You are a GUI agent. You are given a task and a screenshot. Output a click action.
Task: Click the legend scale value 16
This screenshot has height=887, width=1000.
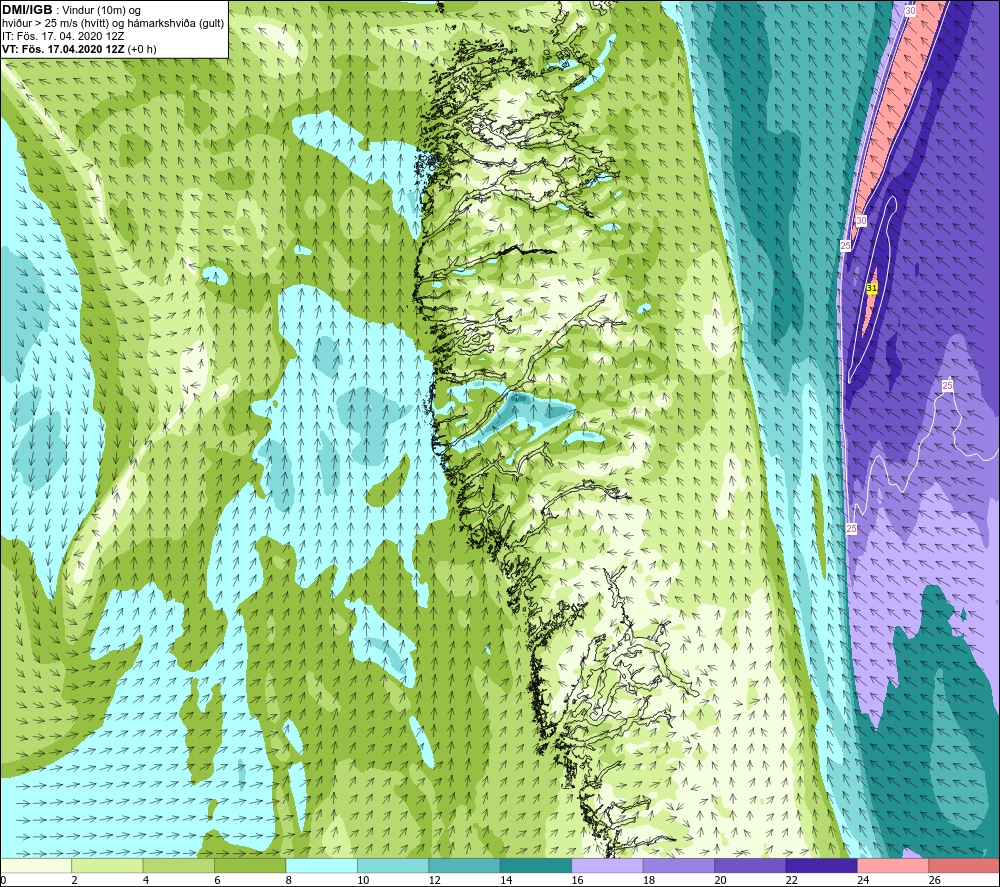(577, 880)
